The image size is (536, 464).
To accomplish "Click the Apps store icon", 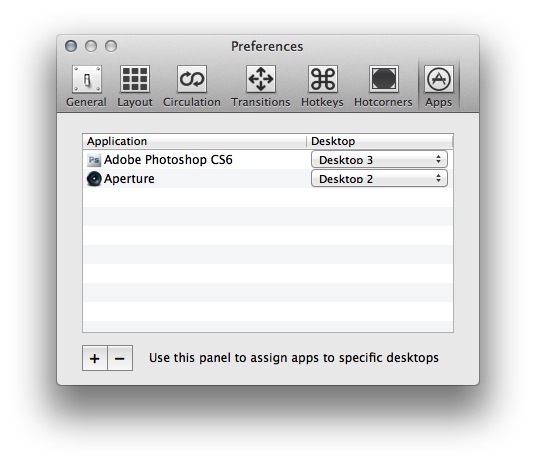I will tap(439, 79).
